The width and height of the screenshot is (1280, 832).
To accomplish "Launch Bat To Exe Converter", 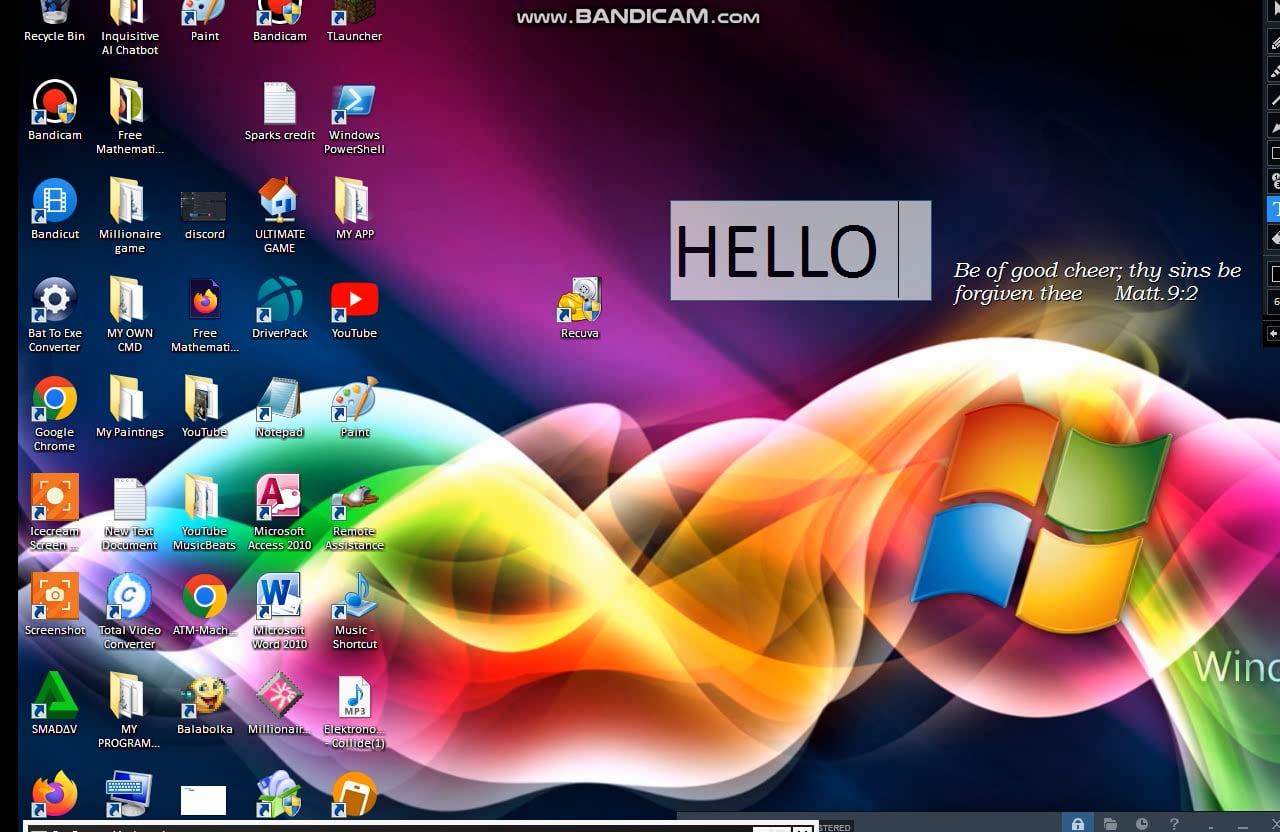I will pyautogui.click(x=54, y=315).
